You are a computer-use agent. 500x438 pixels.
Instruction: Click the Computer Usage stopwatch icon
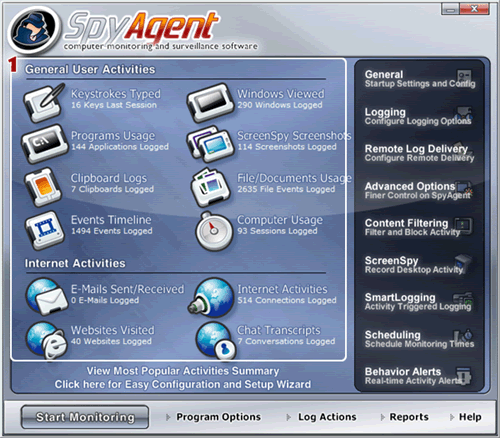(x=214, y=231)
